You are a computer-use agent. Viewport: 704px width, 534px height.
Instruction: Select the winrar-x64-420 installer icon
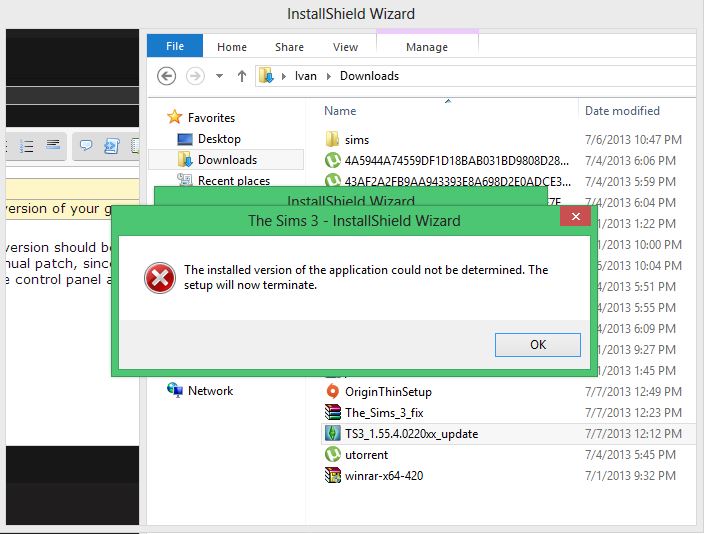(x=332, y=475)
